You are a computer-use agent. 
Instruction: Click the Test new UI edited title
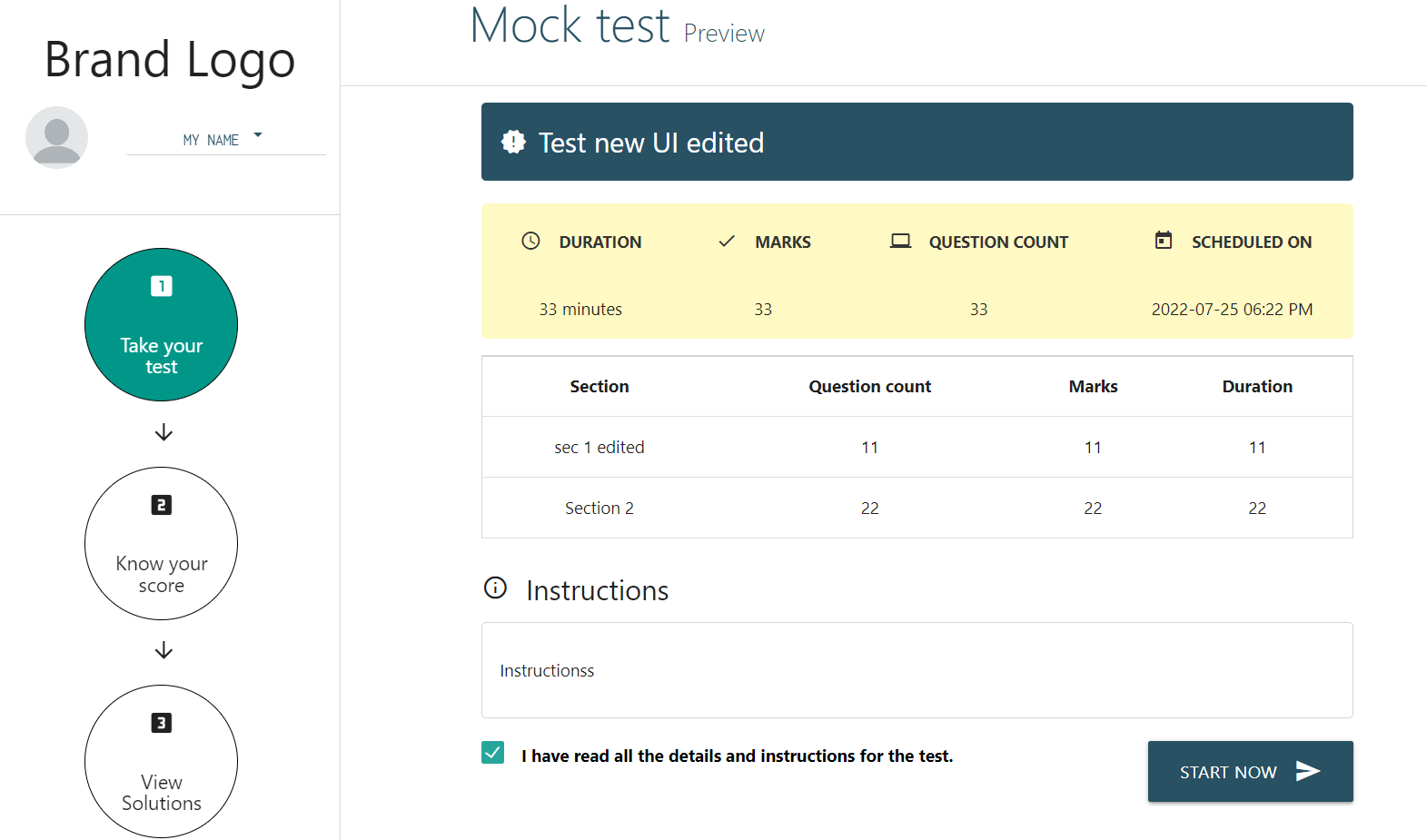pyautogui.click(x=651, y=143)
